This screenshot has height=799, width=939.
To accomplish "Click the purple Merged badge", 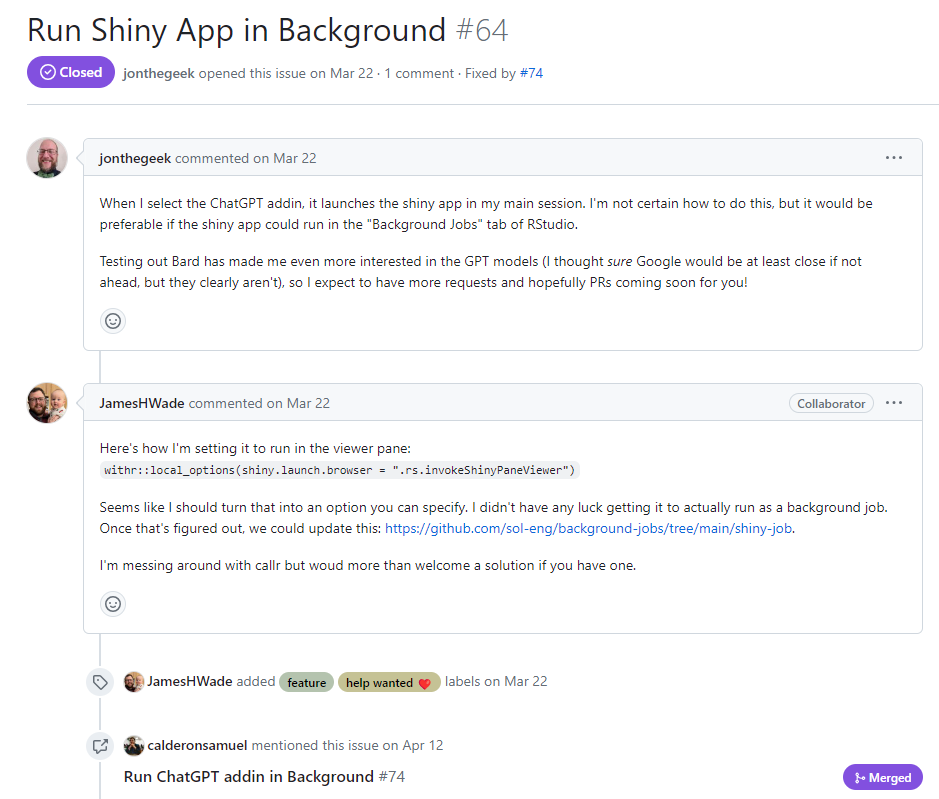I will coord(882,777).
